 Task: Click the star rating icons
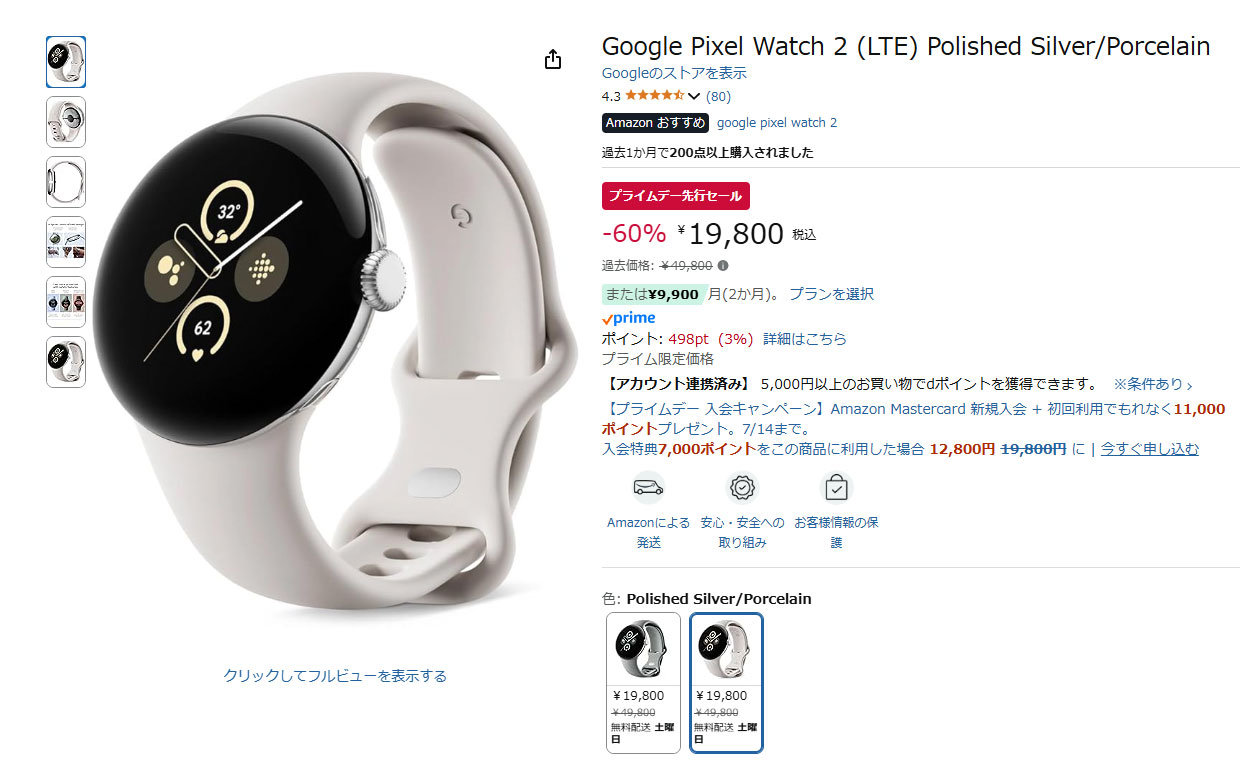pos(655,96)
